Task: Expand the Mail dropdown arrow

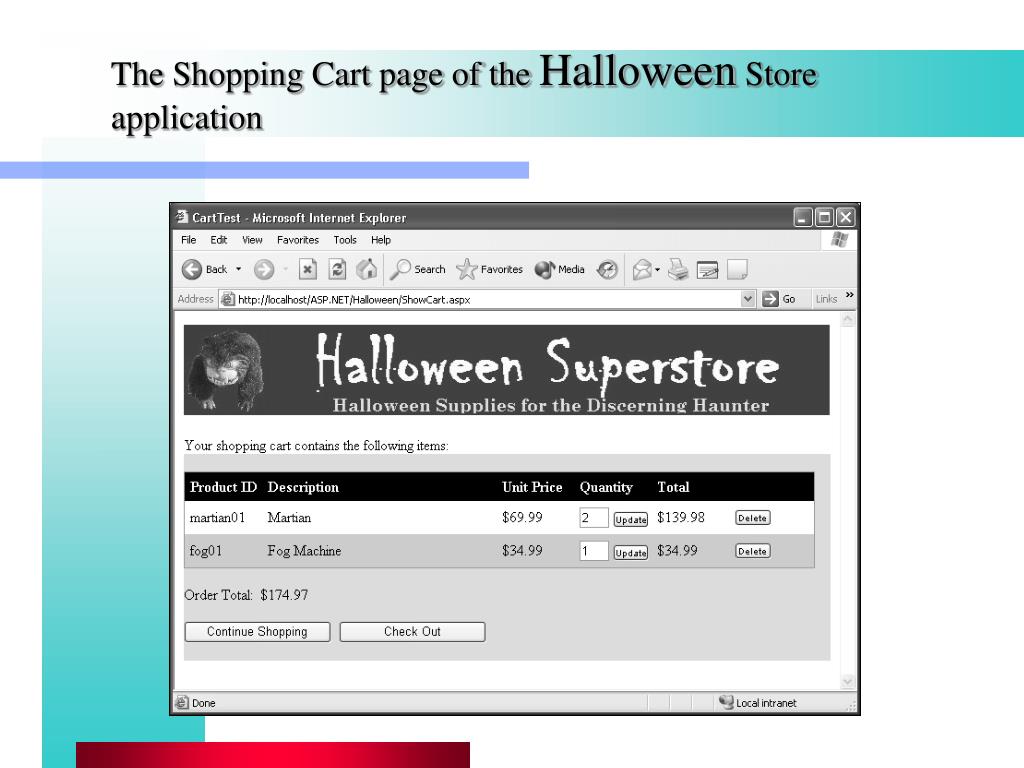Action: point(658,270)
